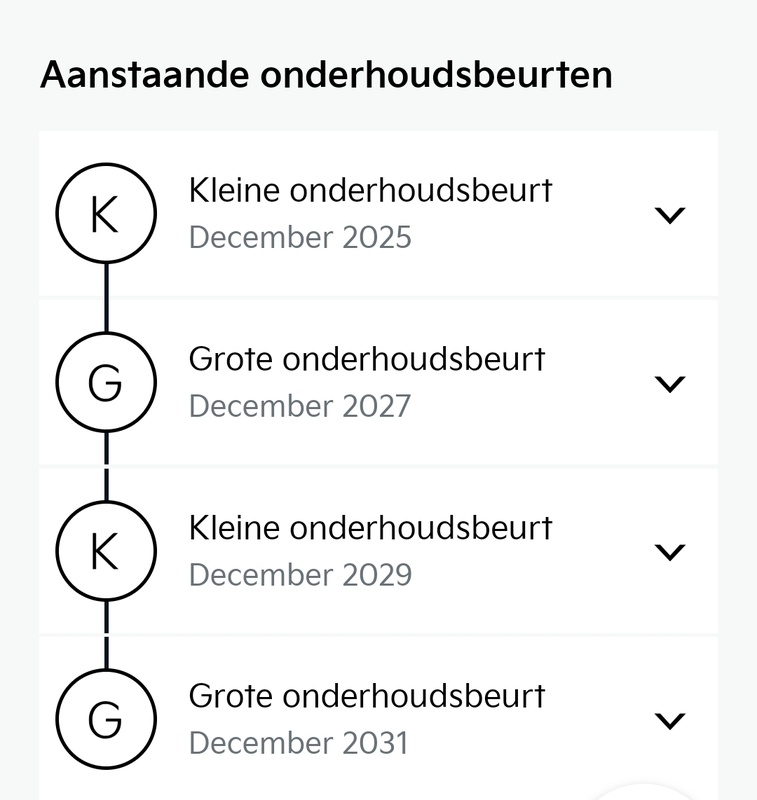The height and width of the screenshot is (800, 757).
Task: Click the G circle icon for December 2027
Action: coord(105,383)
